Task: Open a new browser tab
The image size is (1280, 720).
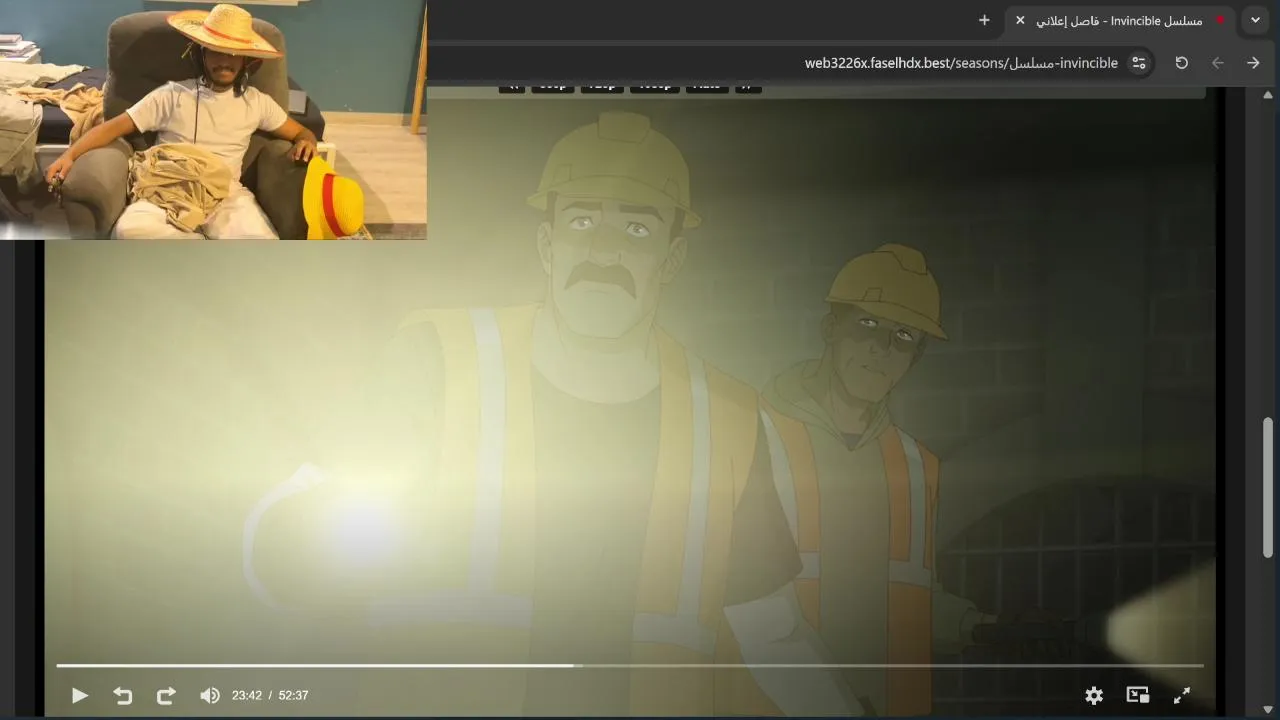Action: 984,20
